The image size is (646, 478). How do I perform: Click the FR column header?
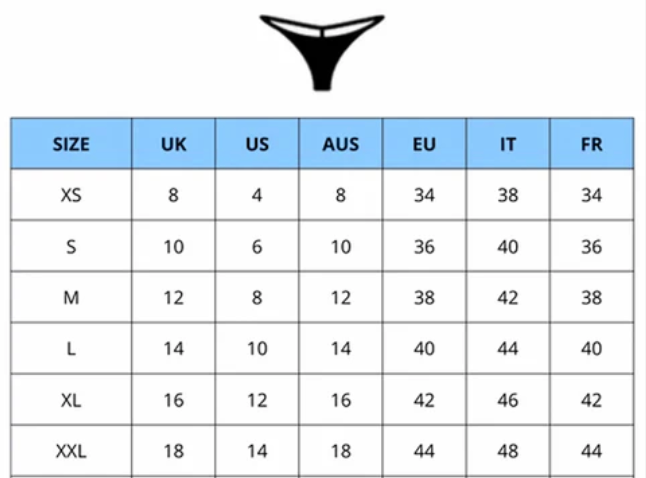(x=591, y=144)
